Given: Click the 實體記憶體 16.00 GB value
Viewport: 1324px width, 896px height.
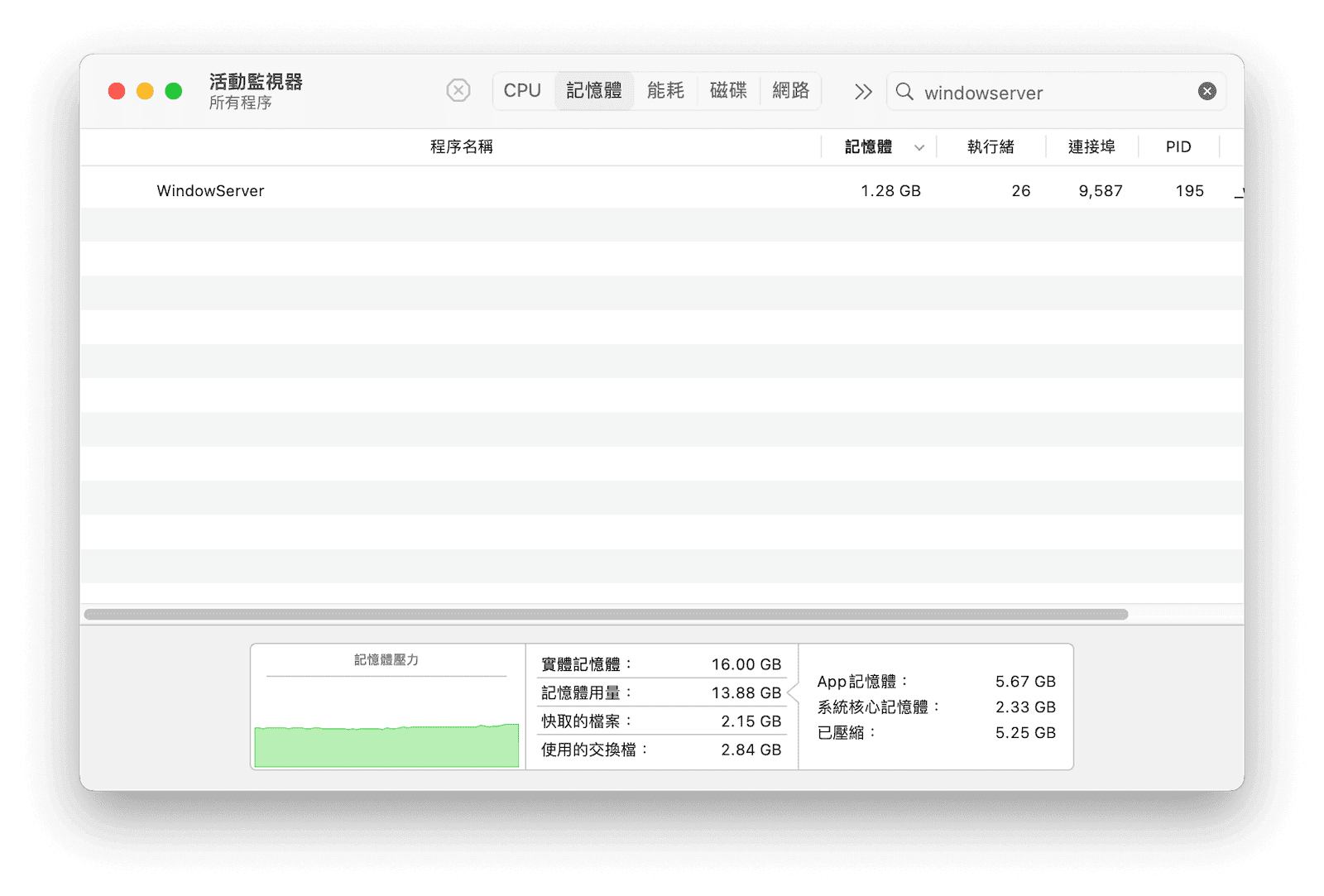Looking at the screenshot, I should point(746,664).
